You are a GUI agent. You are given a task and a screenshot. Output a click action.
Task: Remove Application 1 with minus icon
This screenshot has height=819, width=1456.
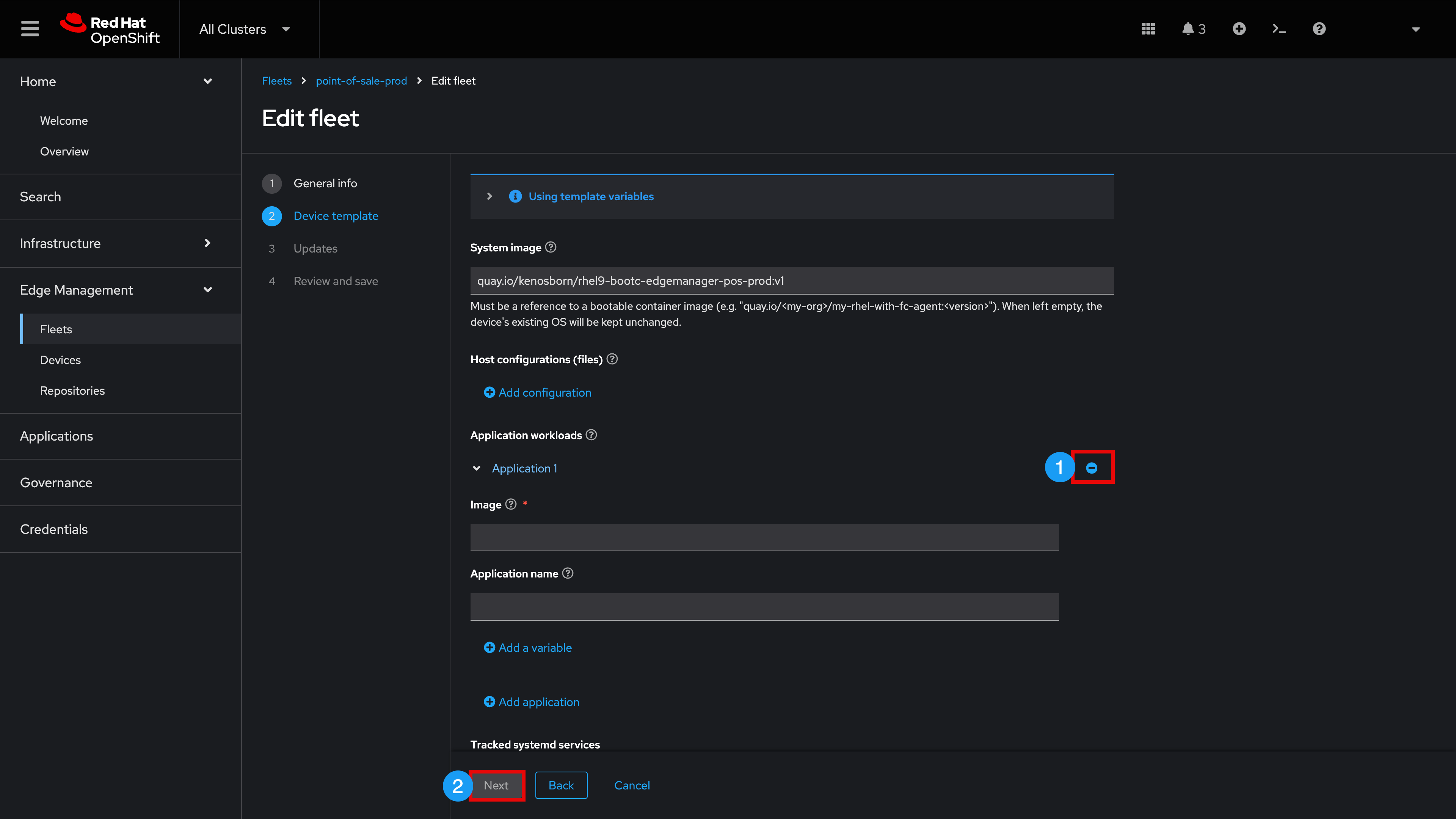point(1092,468)
